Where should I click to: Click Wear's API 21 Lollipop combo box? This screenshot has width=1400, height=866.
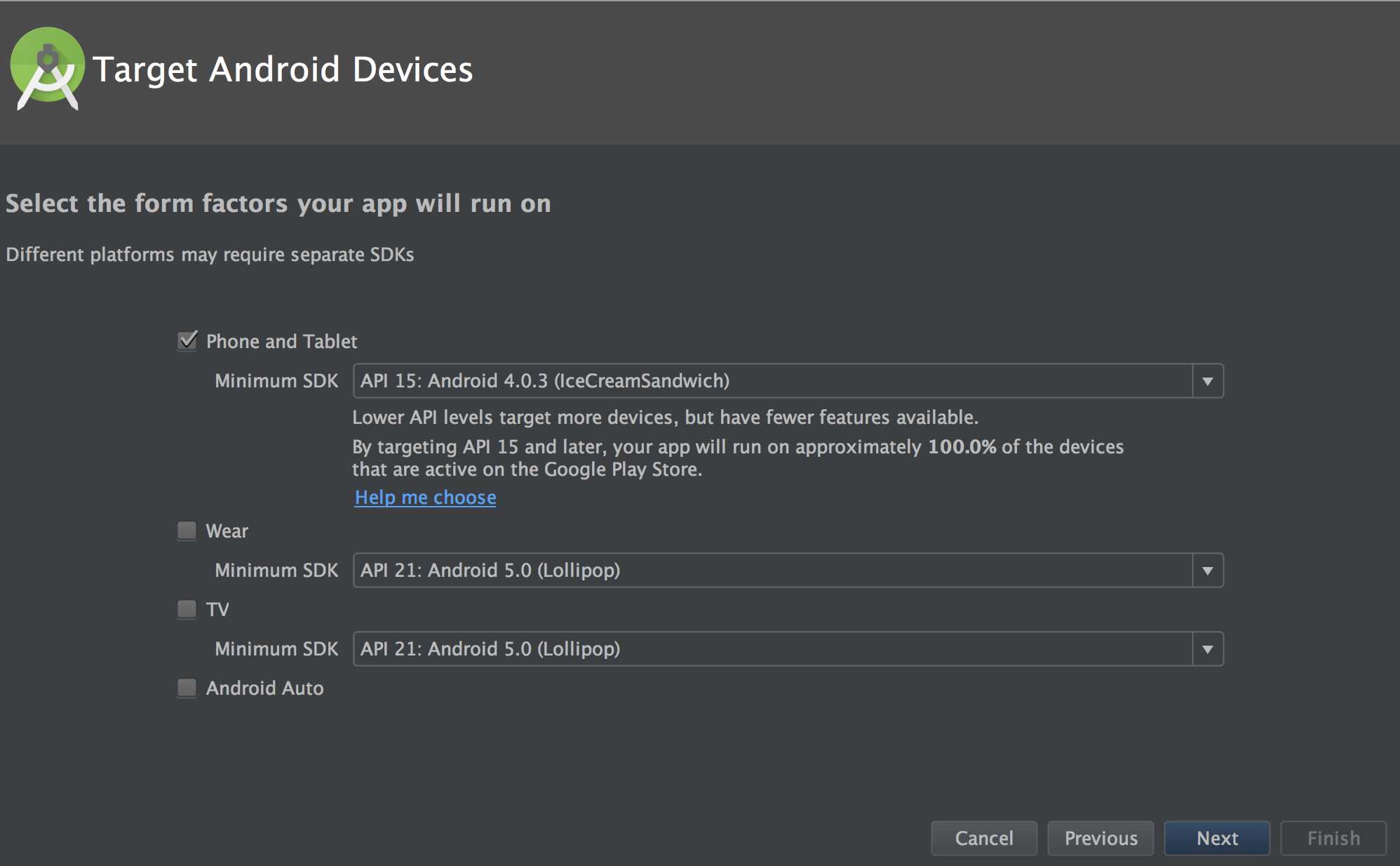click(788, 571)
